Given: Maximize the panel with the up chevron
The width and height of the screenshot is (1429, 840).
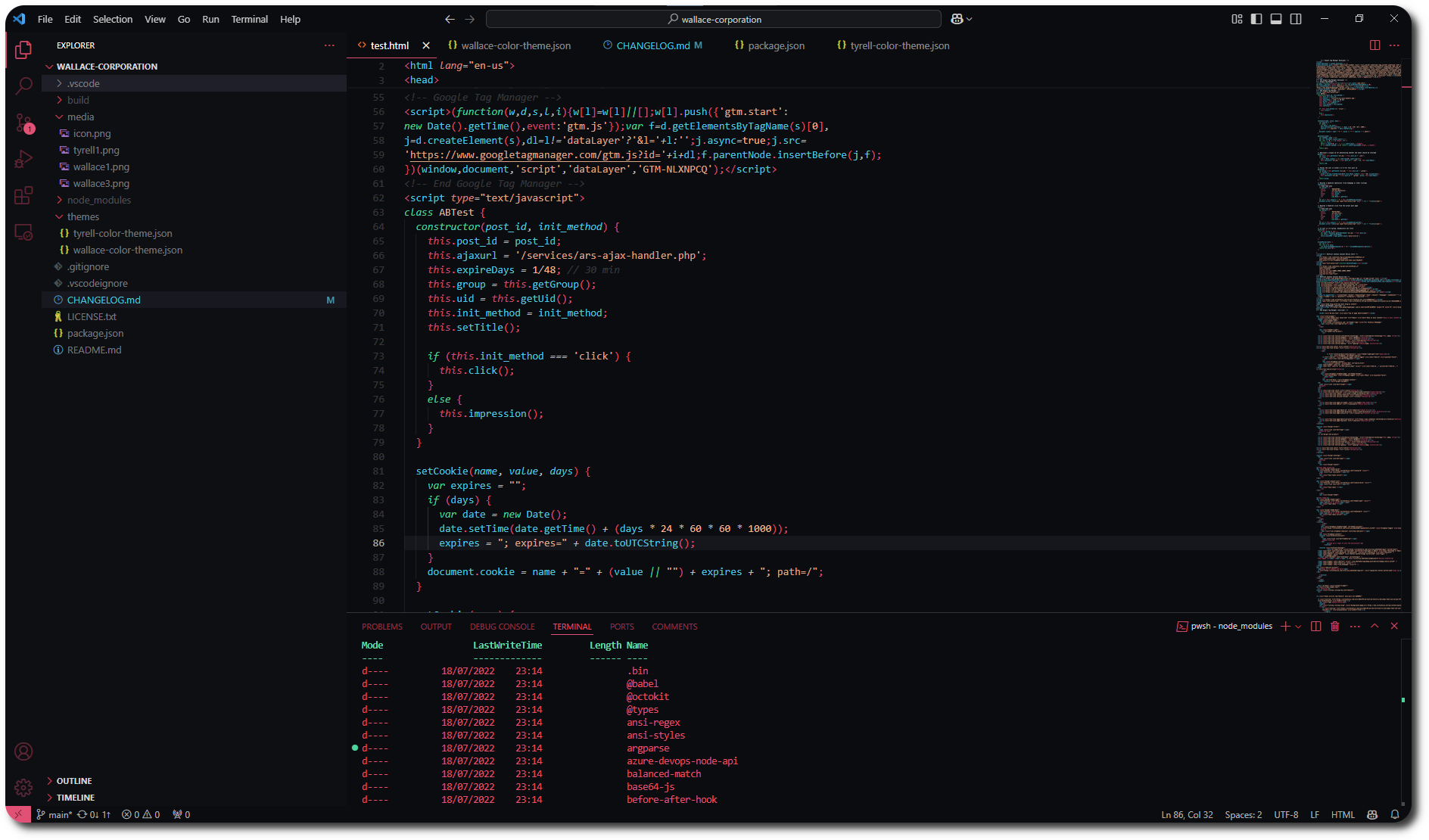Looking at the screenshot, I should coord(1375,626).
